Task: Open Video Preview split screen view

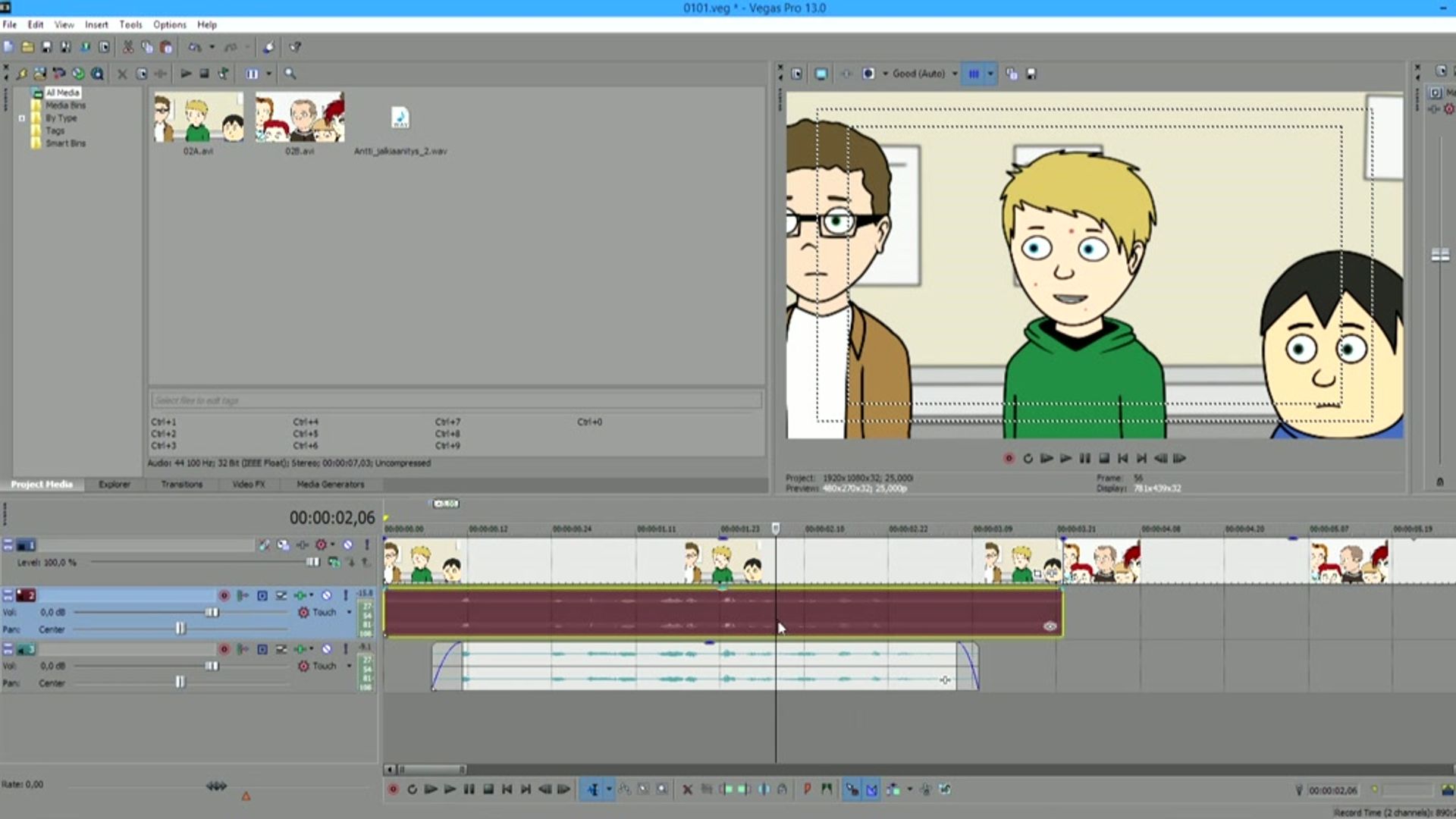Action: coord(868,74)
